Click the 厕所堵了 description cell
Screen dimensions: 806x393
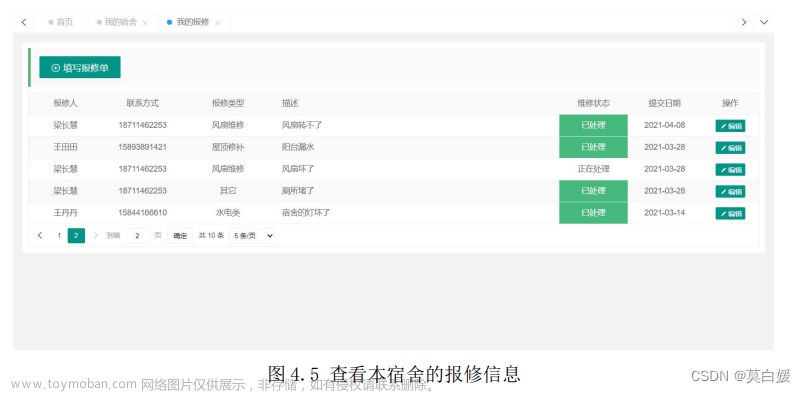click(x=298, y=191)
